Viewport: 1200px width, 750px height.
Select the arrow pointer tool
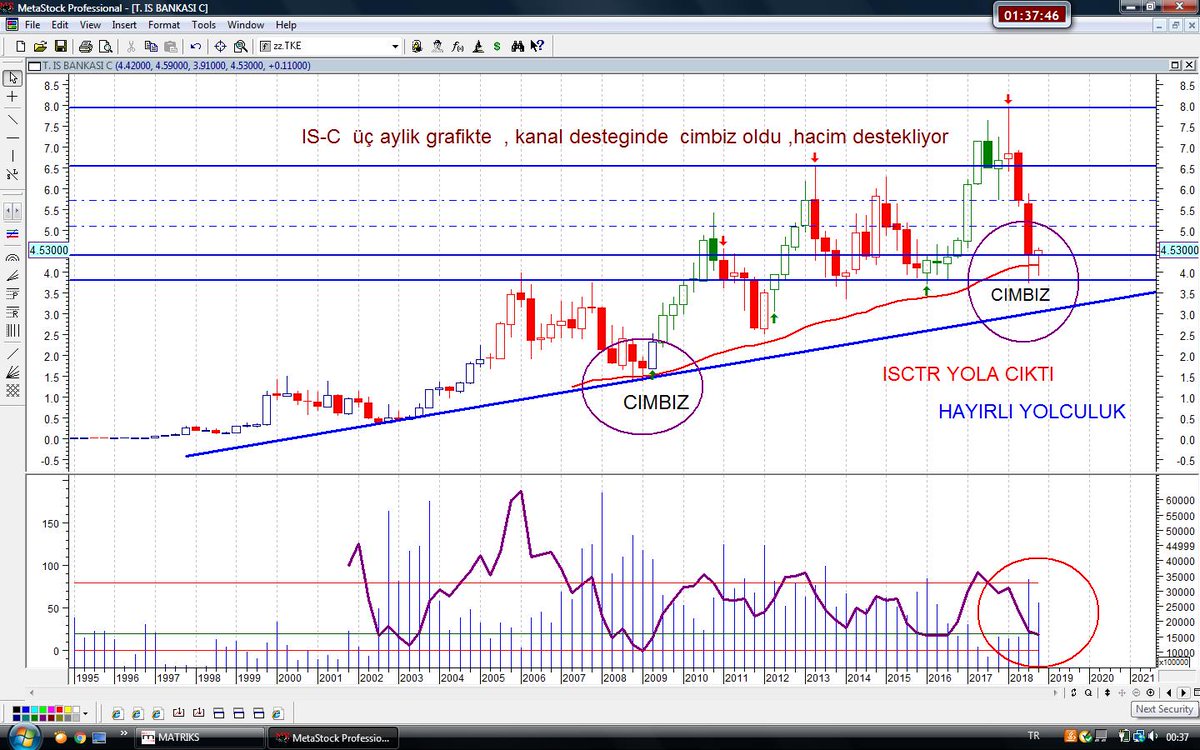12,77
